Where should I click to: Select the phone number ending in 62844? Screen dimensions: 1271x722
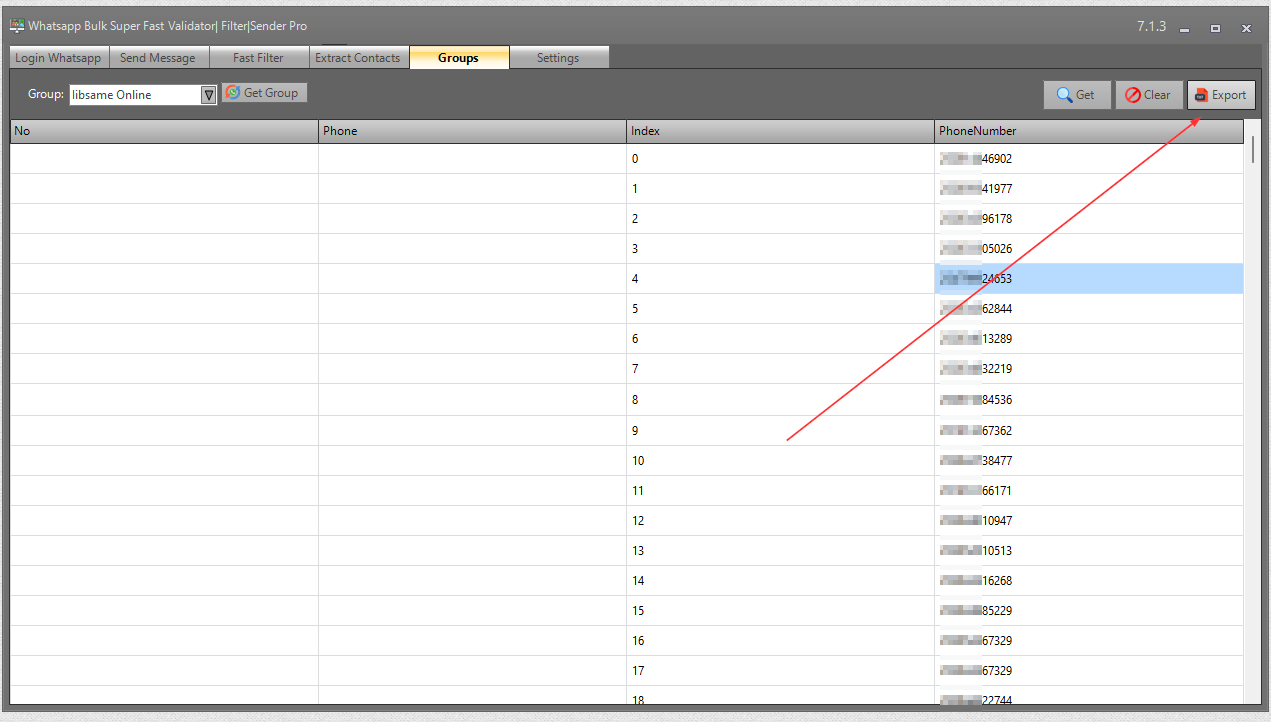click(1089, 309)
